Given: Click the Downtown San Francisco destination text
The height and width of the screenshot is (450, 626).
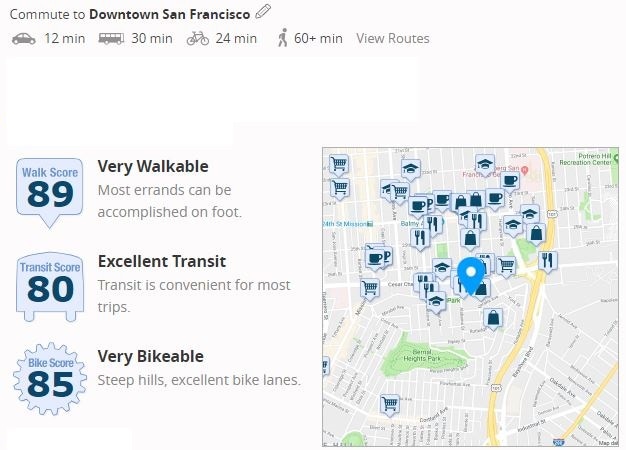Looking at the screenshot, I should 169,14.
